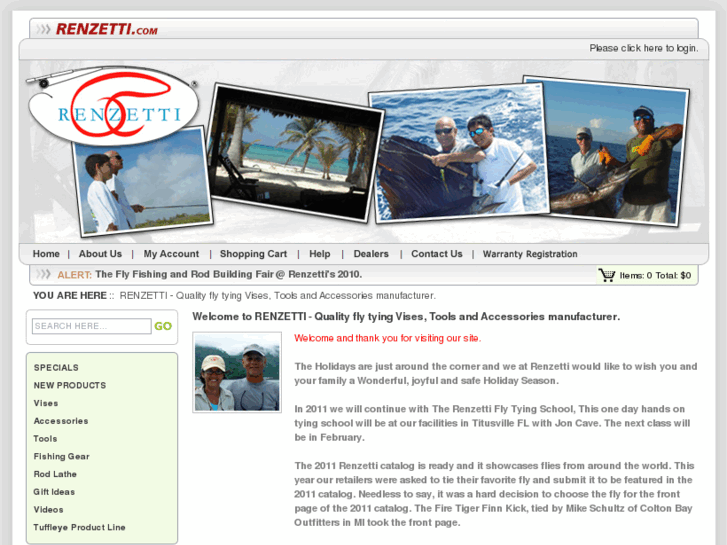Click the red 'Welcome and thank you' text
This screenshot has height=545, width=727.
pos(388,338)
